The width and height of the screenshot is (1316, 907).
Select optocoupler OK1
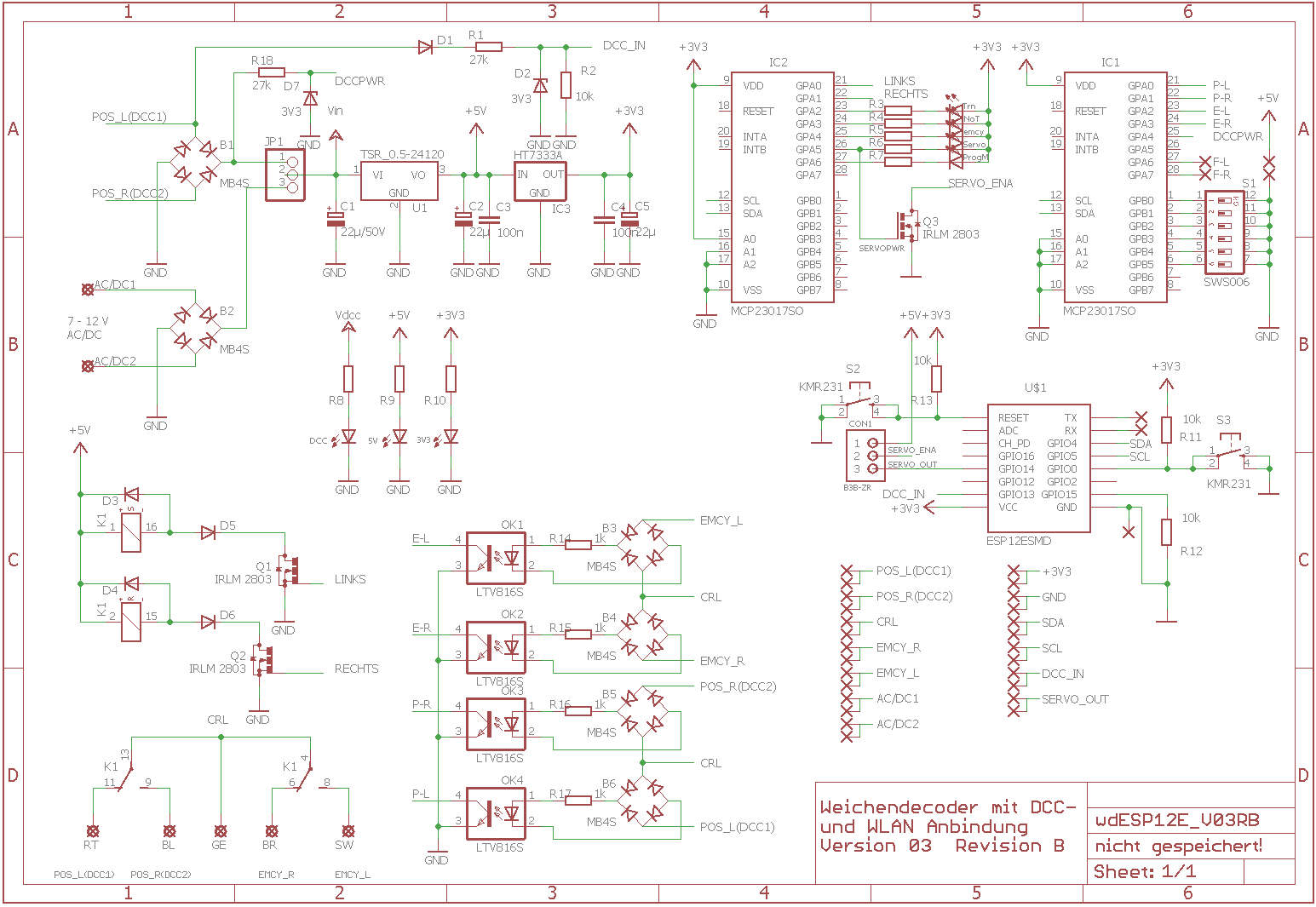click(497, 557)
